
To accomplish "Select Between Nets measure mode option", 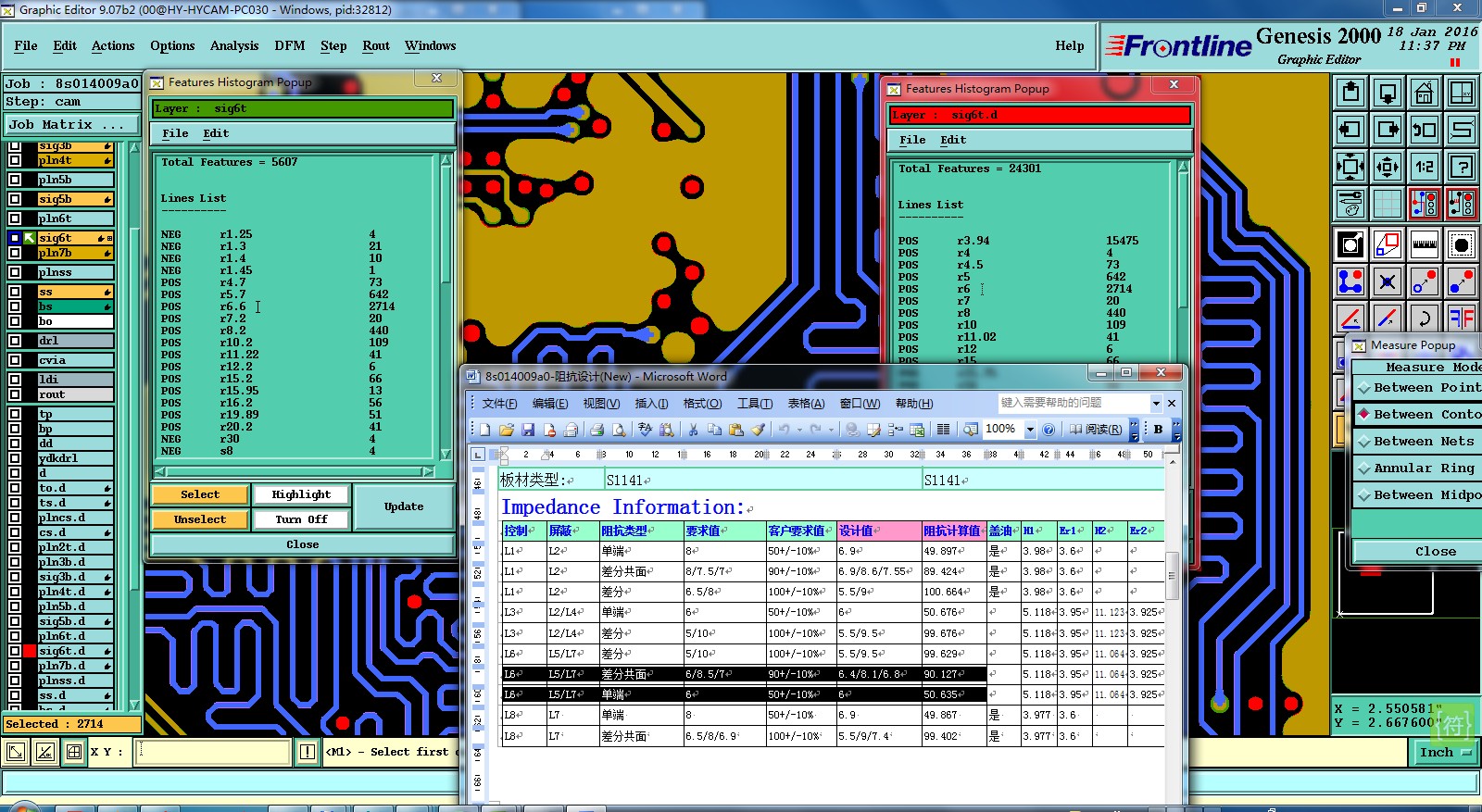I will [1417, 442].
